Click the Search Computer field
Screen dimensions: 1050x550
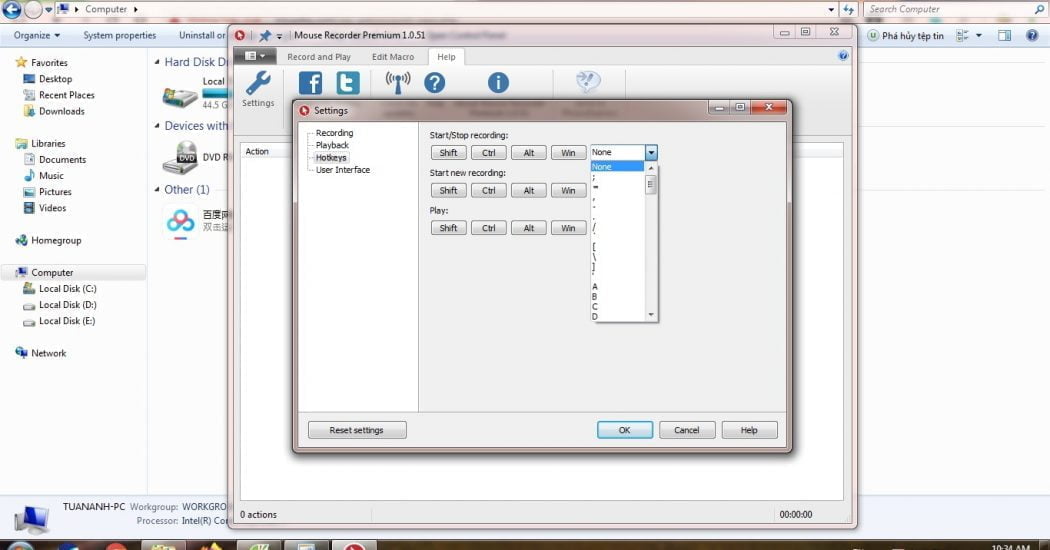(x=954, y=9)
